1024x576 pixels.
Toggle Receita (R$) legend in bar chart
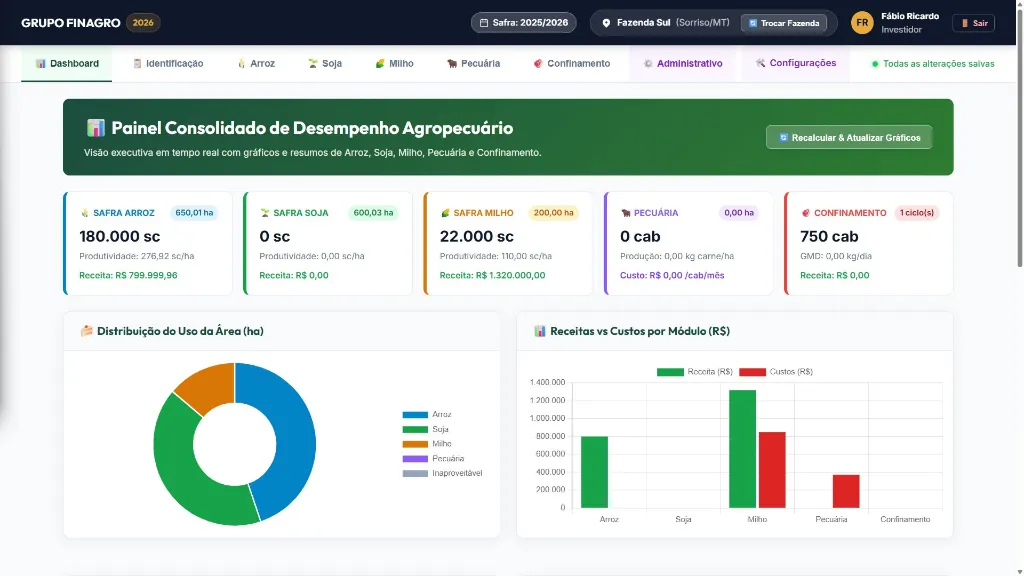coord(695,372)
